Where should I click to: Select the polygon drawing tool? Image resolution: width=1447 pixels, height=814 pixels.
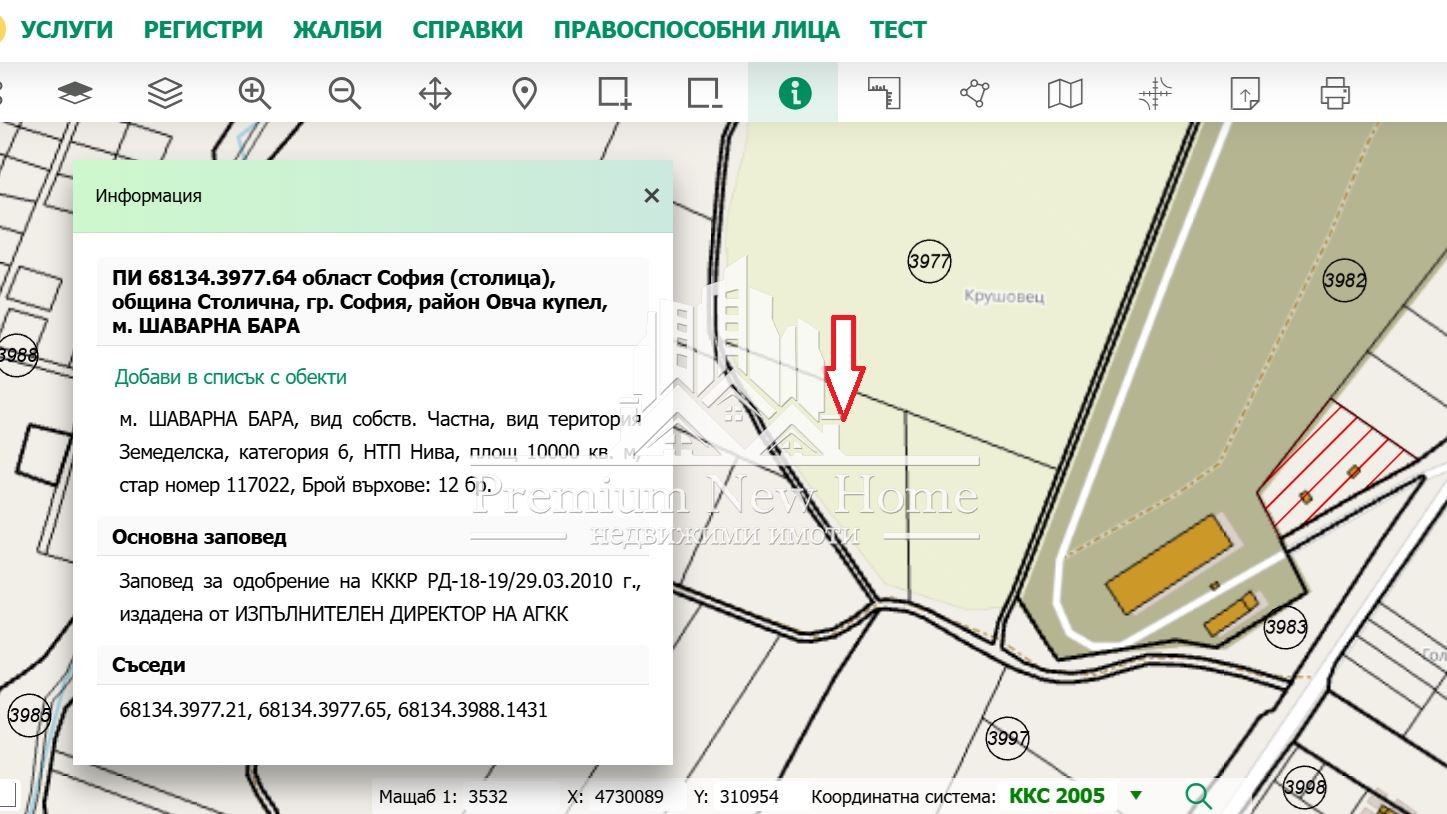coord(974,93)
